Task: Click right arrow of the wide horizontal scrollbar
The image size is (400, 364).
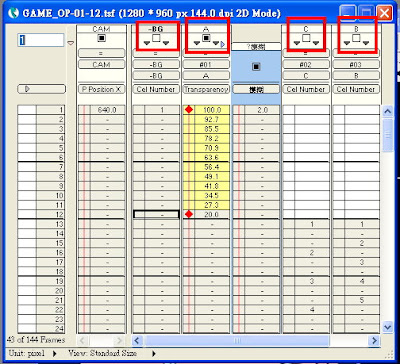Action: (x=374, y=340)
